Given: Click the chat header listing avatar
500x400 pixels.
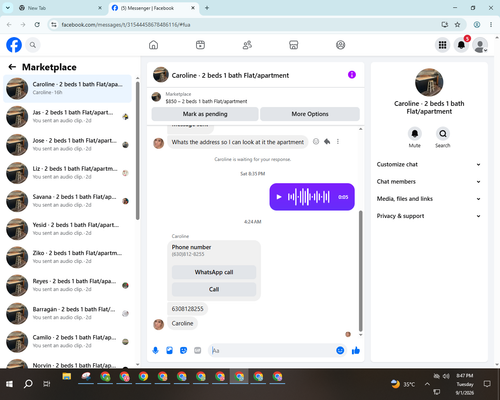Looking at the screenshot, I should (x=161, y=75).
